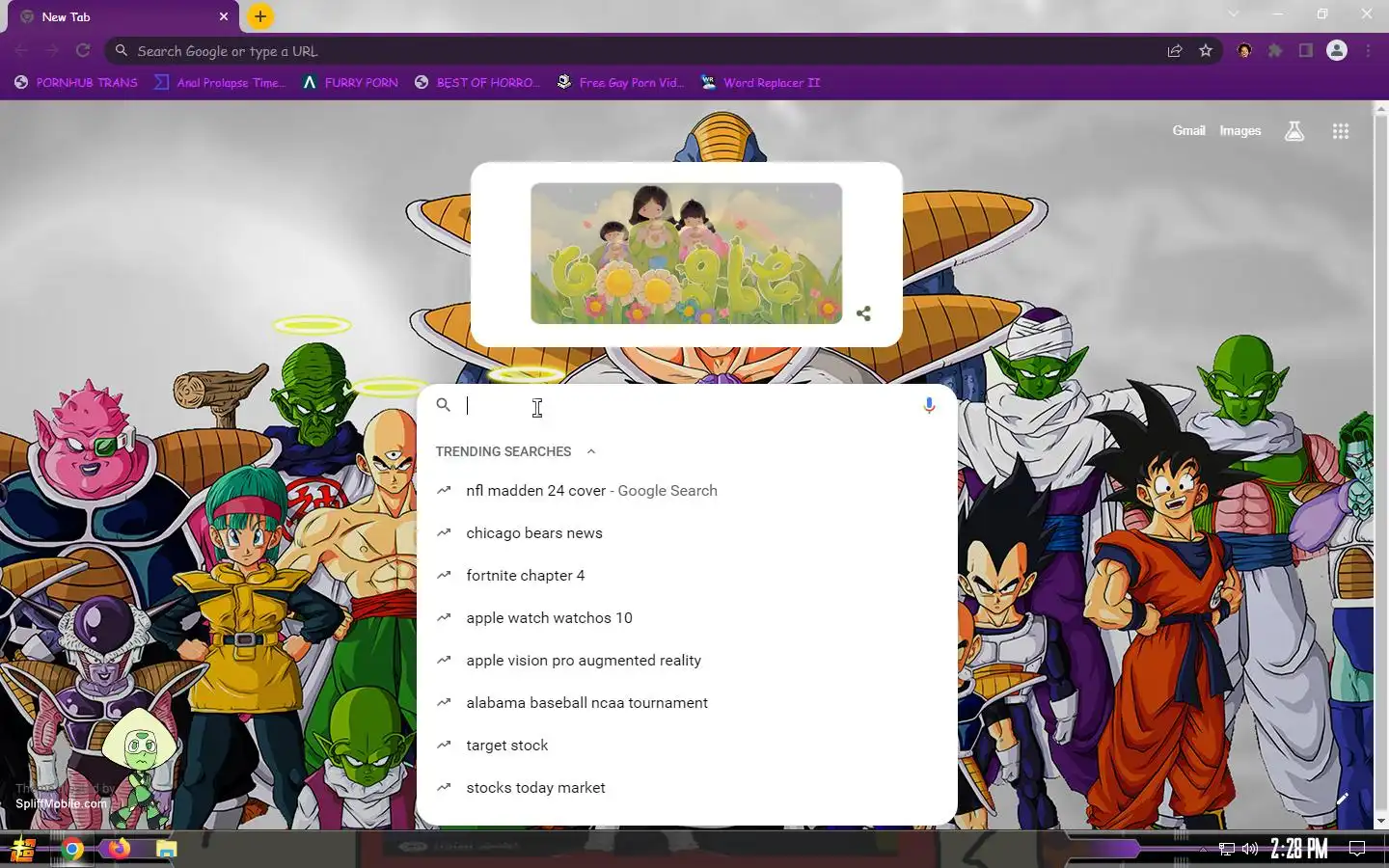Viewport: 1389px width, 868px height.
Task: Toggle the browser side panel
Action: [1306, 51]
